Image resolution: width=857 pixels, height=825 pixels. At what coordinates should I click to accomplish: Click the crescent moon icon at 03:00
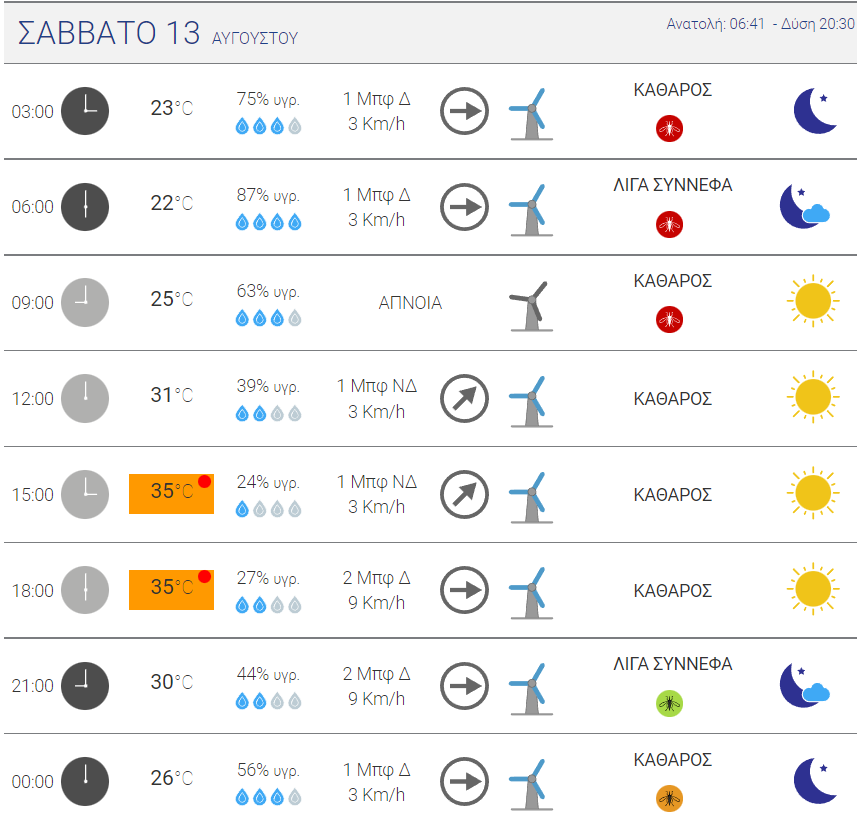coord(815,110)
